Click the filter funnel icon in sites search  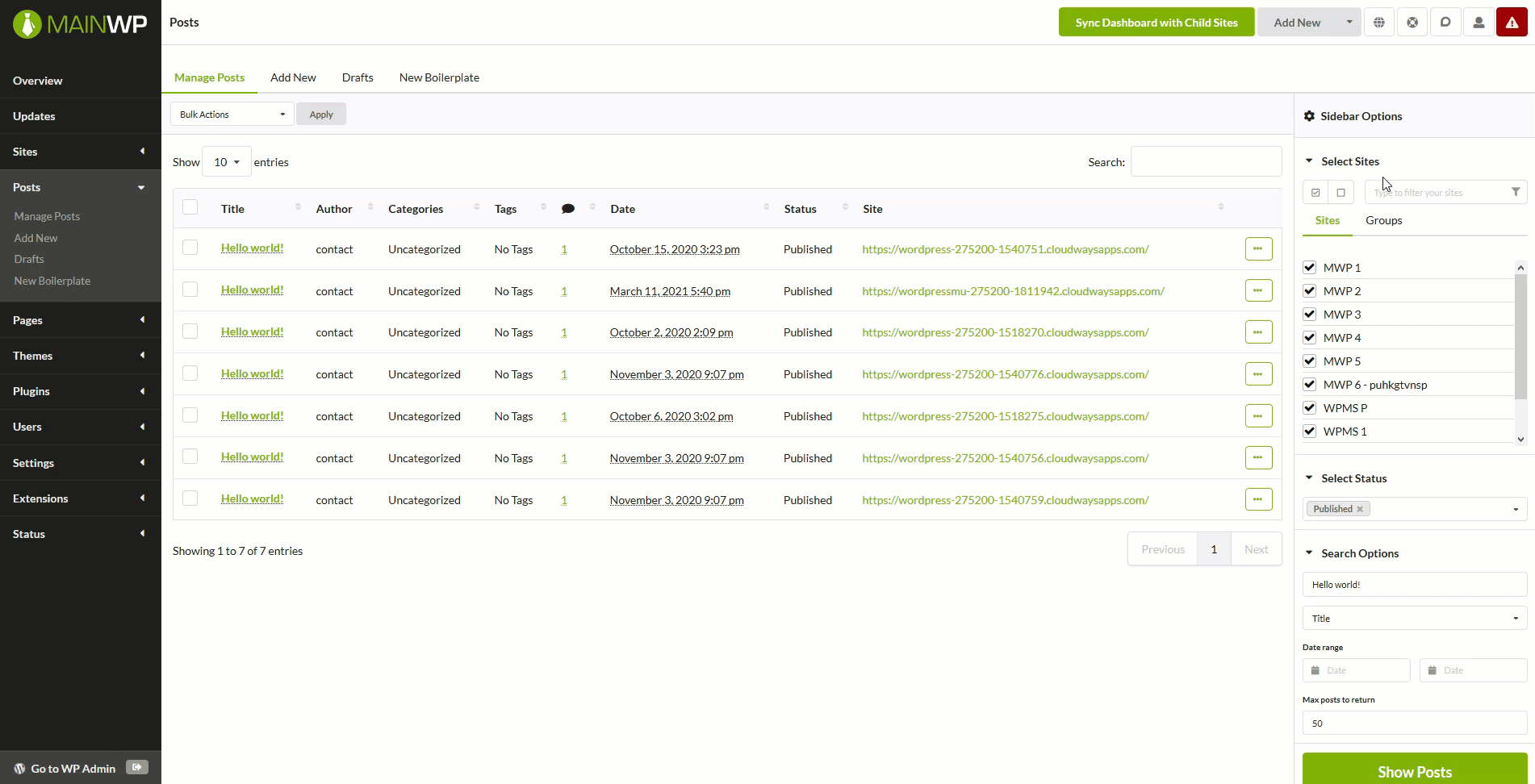[x=1516, y=192]
